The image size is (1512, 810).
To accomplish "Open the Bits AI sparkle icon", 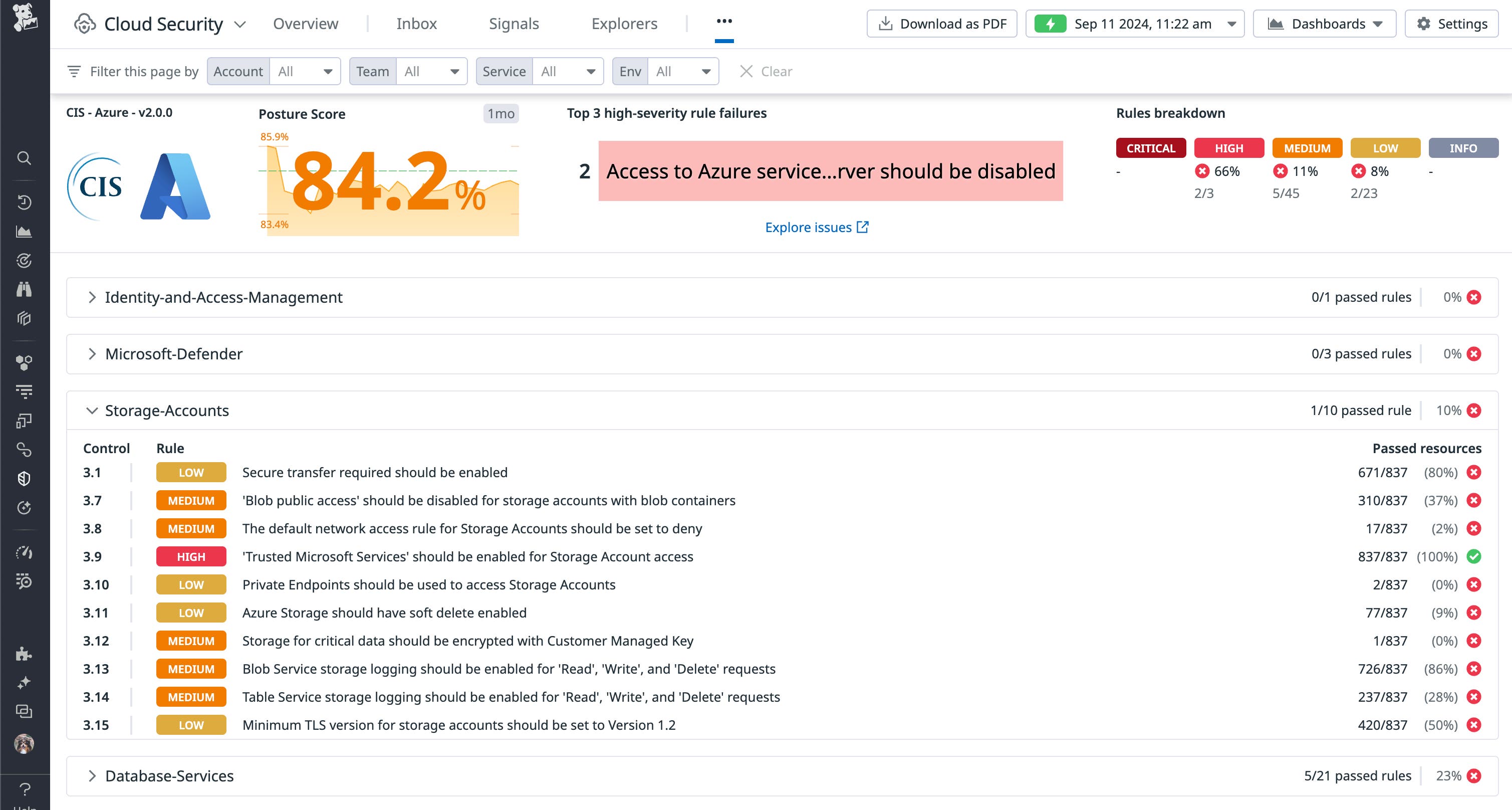I will click(24, 682).
